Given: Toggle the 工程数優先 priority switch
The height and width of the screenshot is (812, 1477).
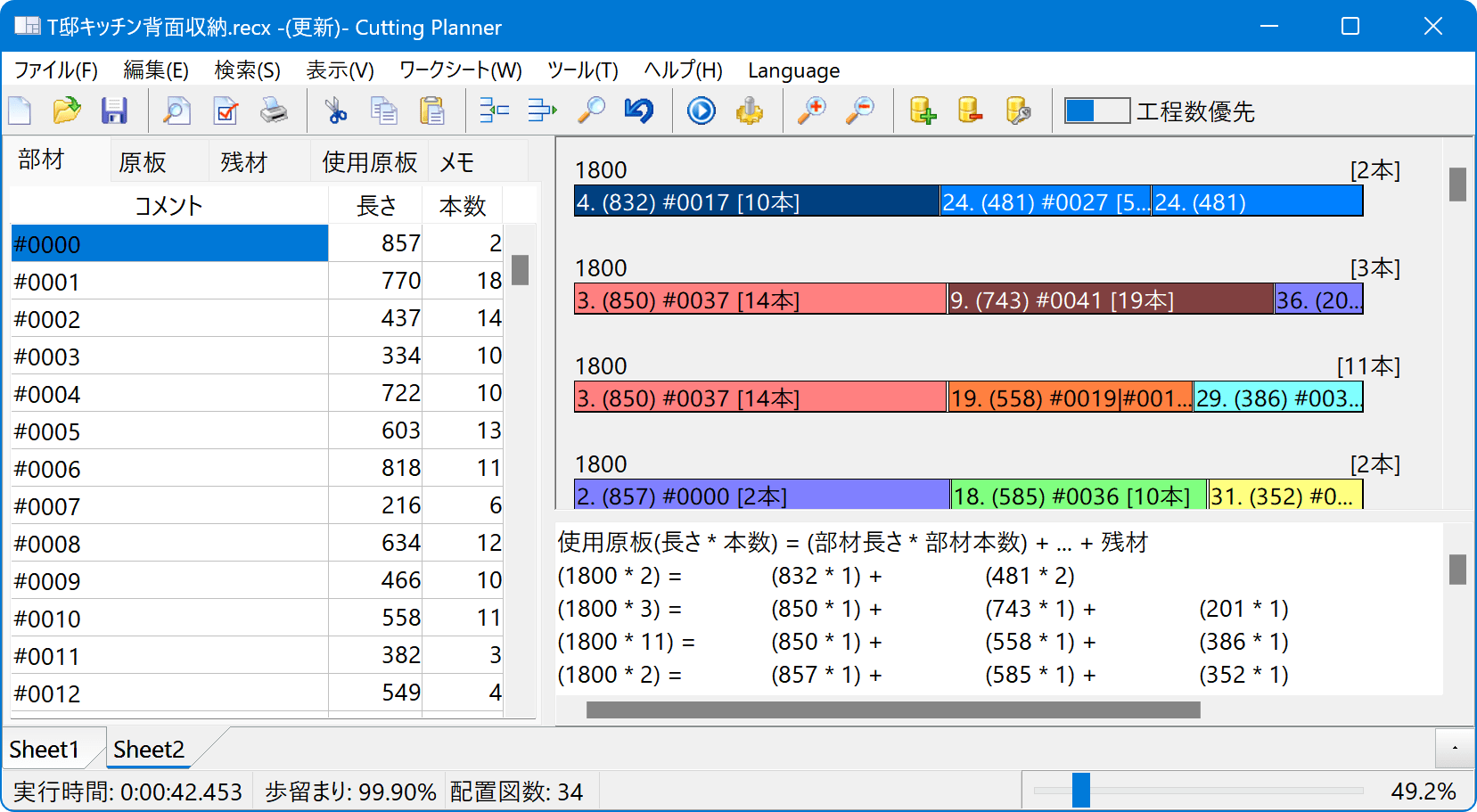Looking at the screenshot, I should pos(1097,111).
